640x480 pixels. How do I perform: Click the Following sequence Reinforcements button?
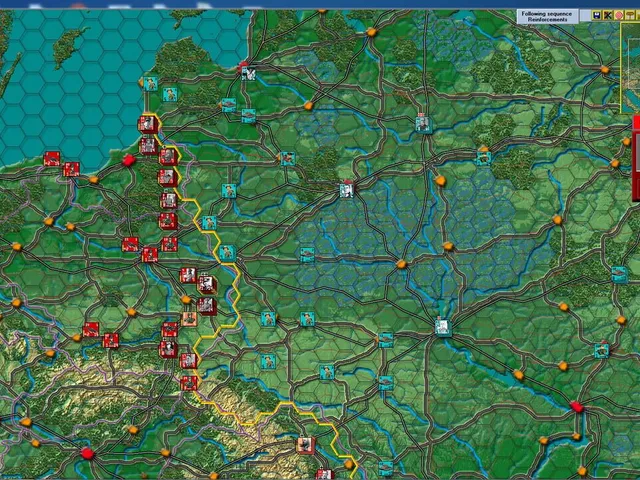tap(547, 17)
